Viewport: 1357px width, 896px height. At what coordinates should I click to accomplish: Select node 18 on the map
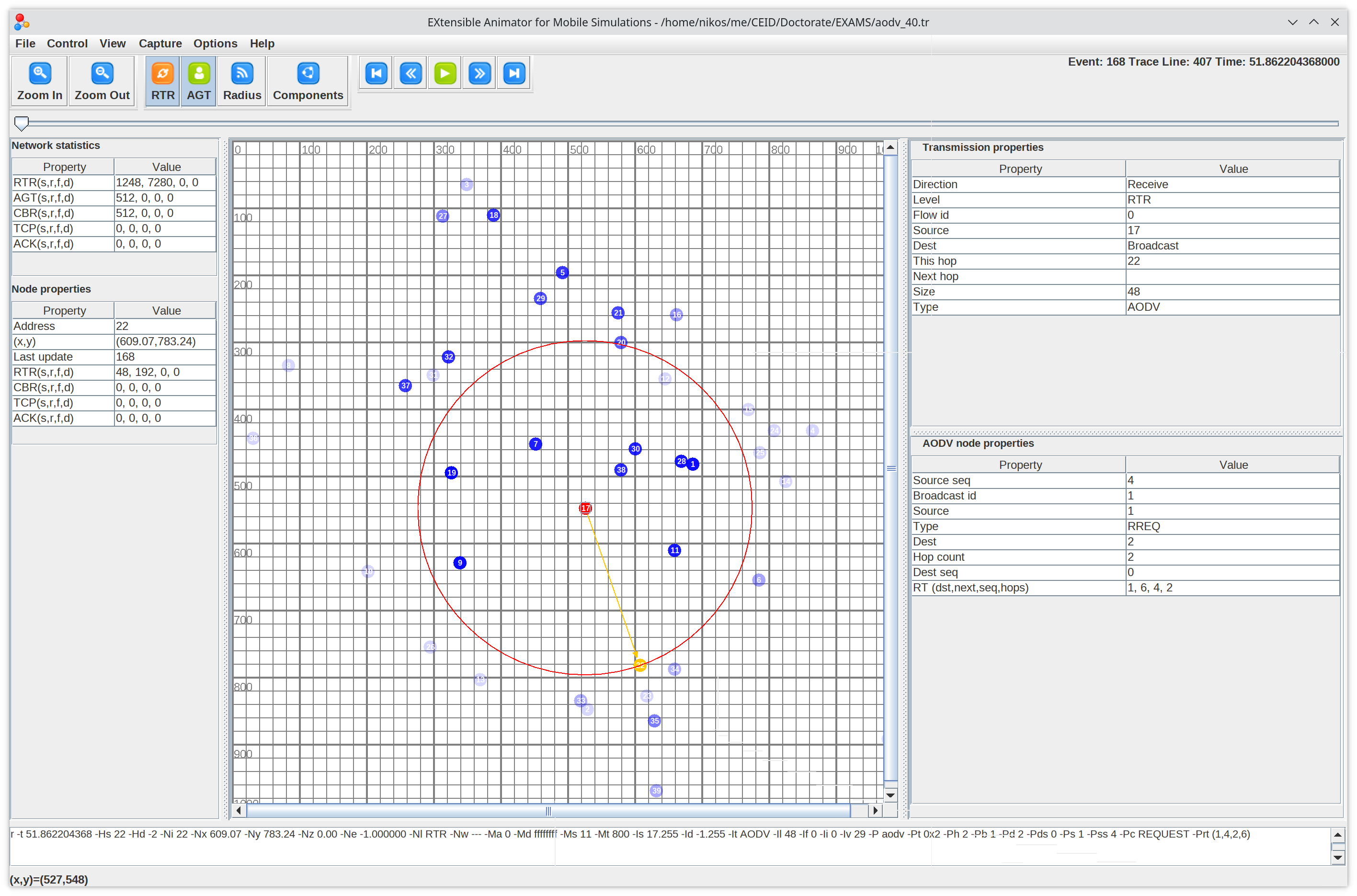click(x=493, y=215)
